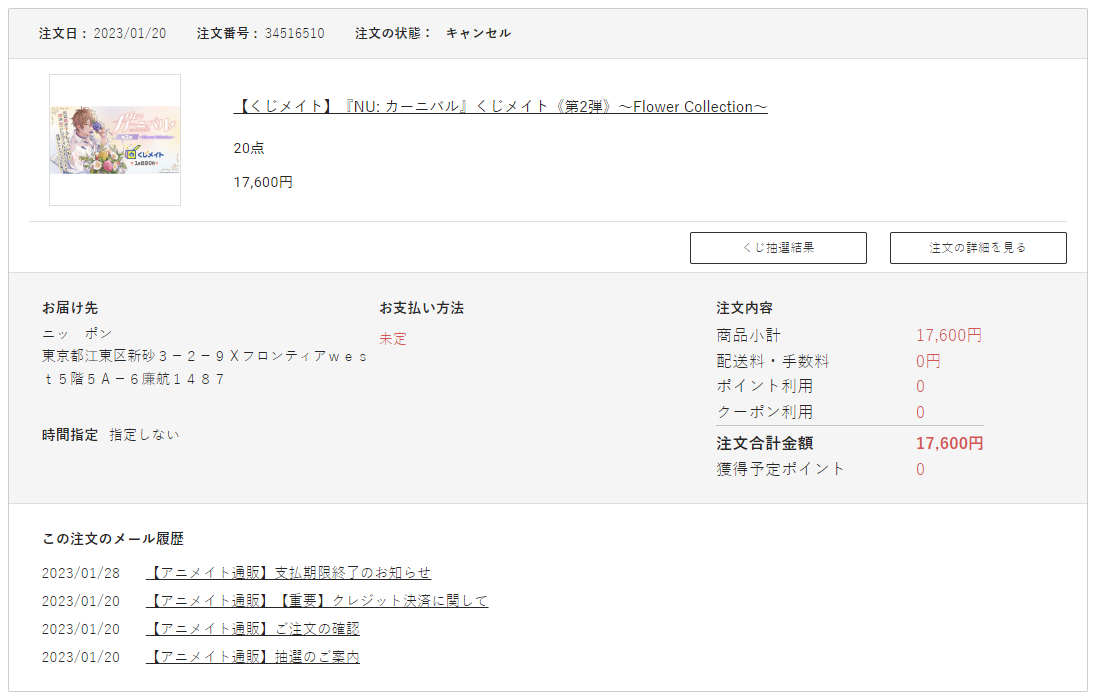Click the order date 2023/01/20 in header
The height and width of the screenshot is (699, 1104).
tap(130, 34)
